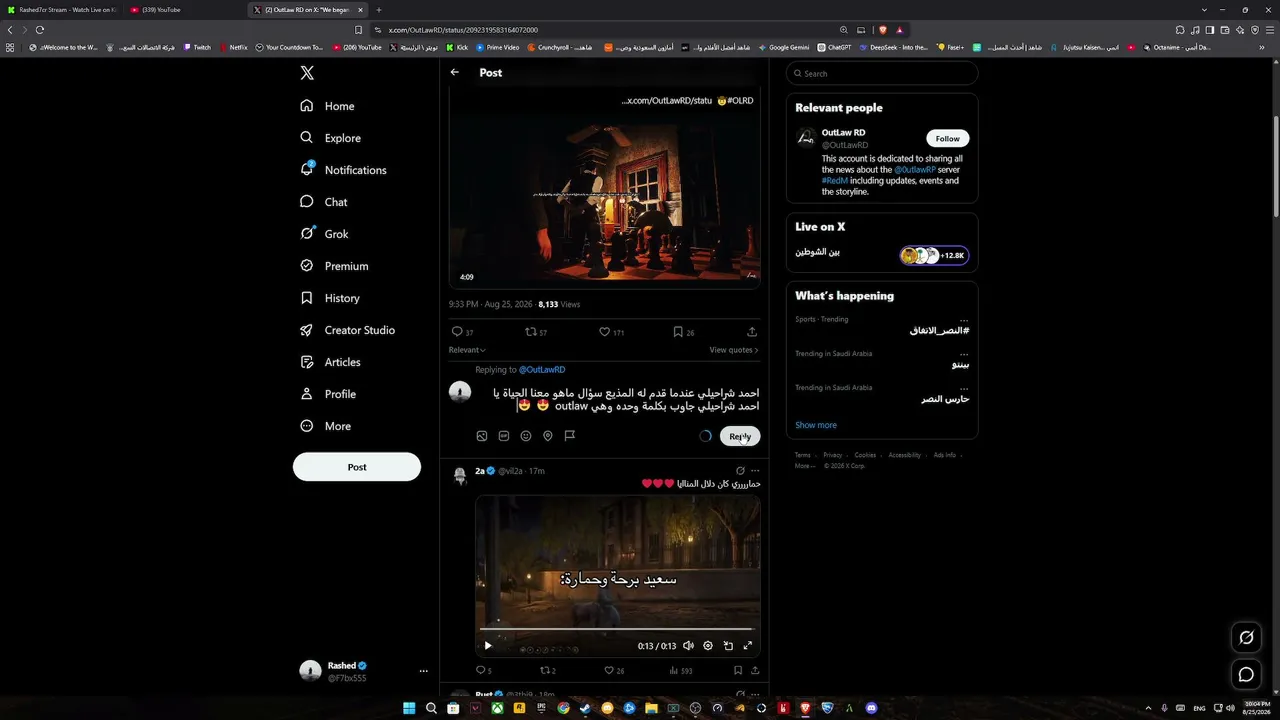
Task: Open the floating messages button
Action: pos(1246,674)
